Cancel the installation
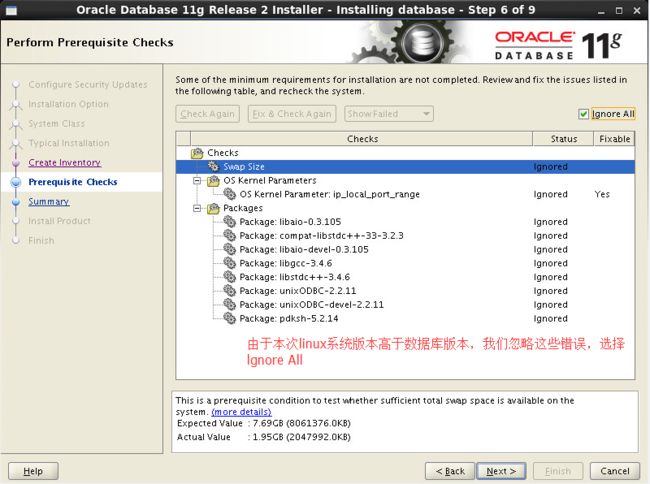 (615, 471)
